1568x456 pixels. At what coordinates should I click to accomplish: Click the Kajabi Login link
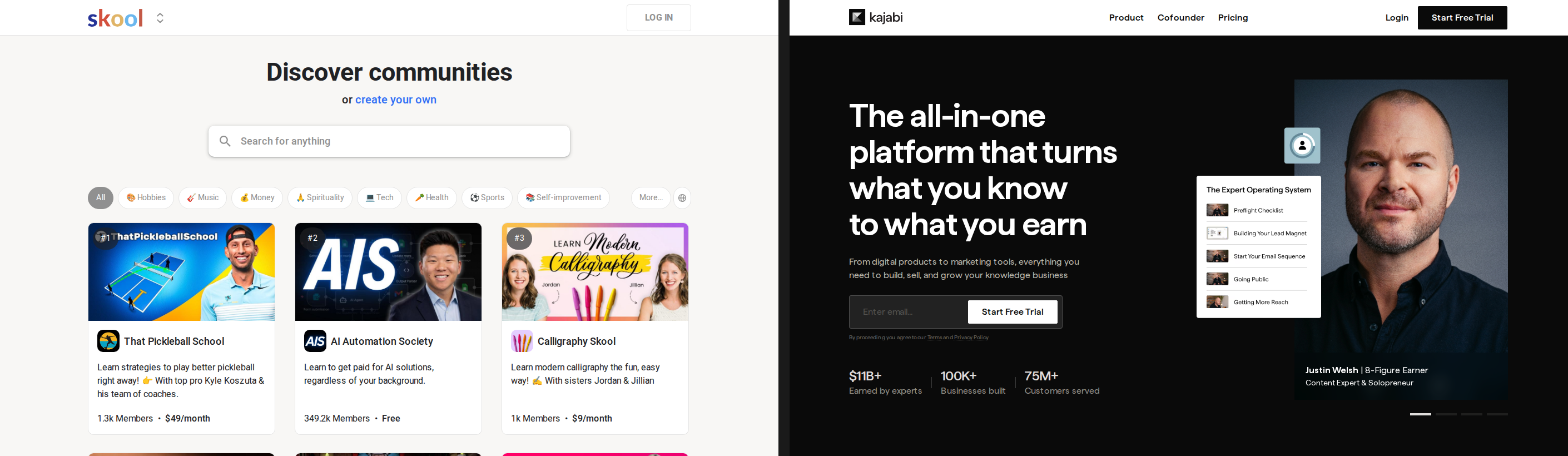point(1397,18)
